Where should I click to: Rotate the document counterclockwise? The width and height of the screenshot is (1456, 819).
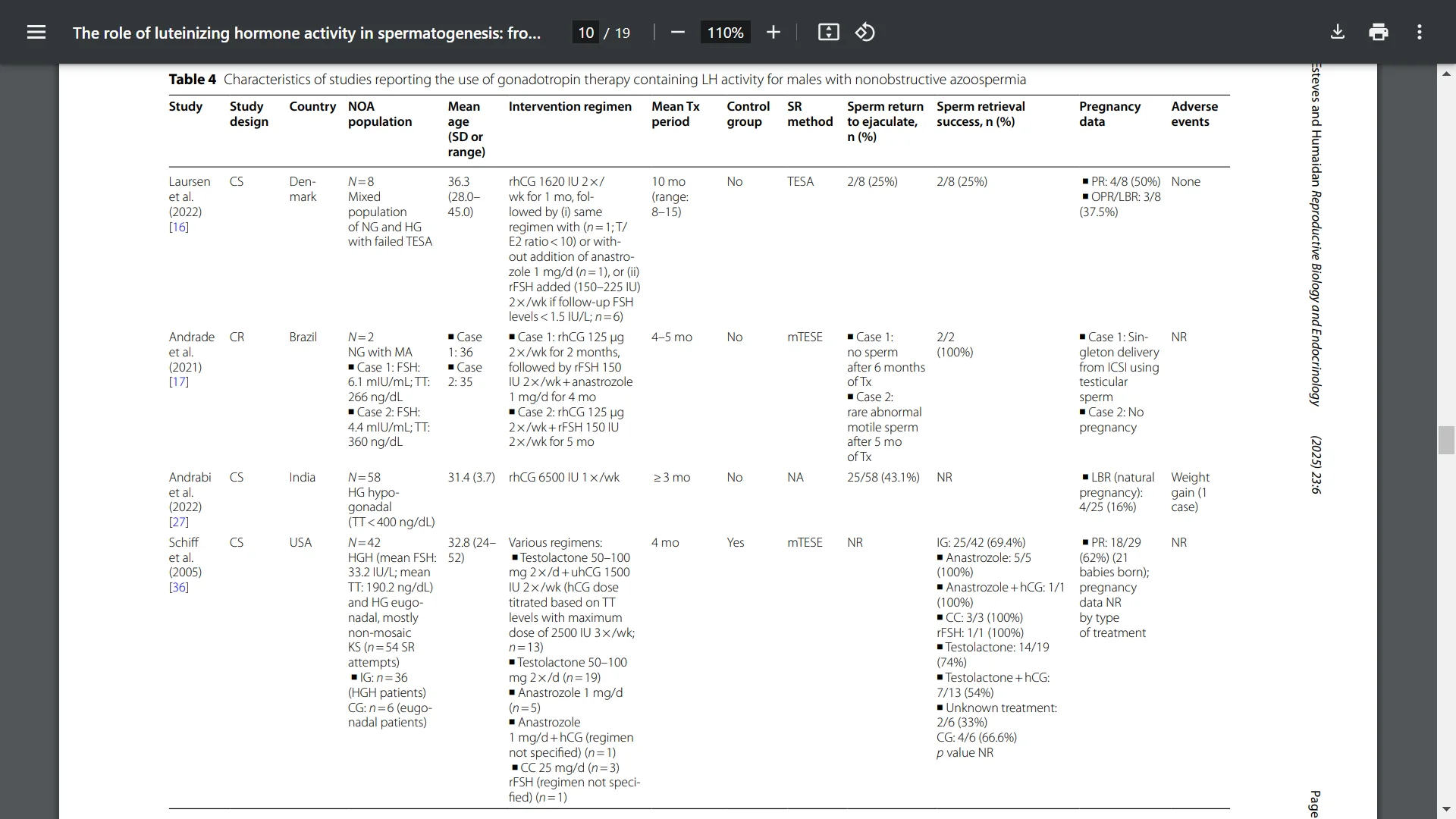(x=865, y=32)
